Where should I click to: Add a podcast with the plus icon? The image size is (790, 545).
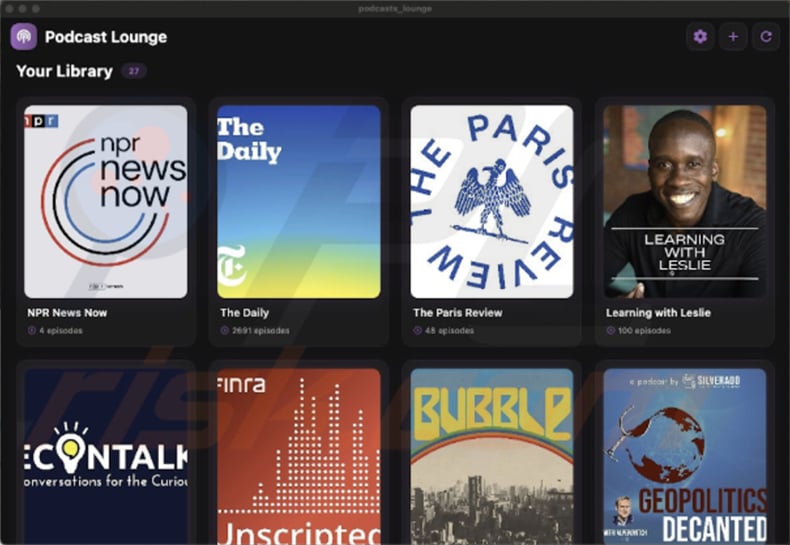point(733,36)
